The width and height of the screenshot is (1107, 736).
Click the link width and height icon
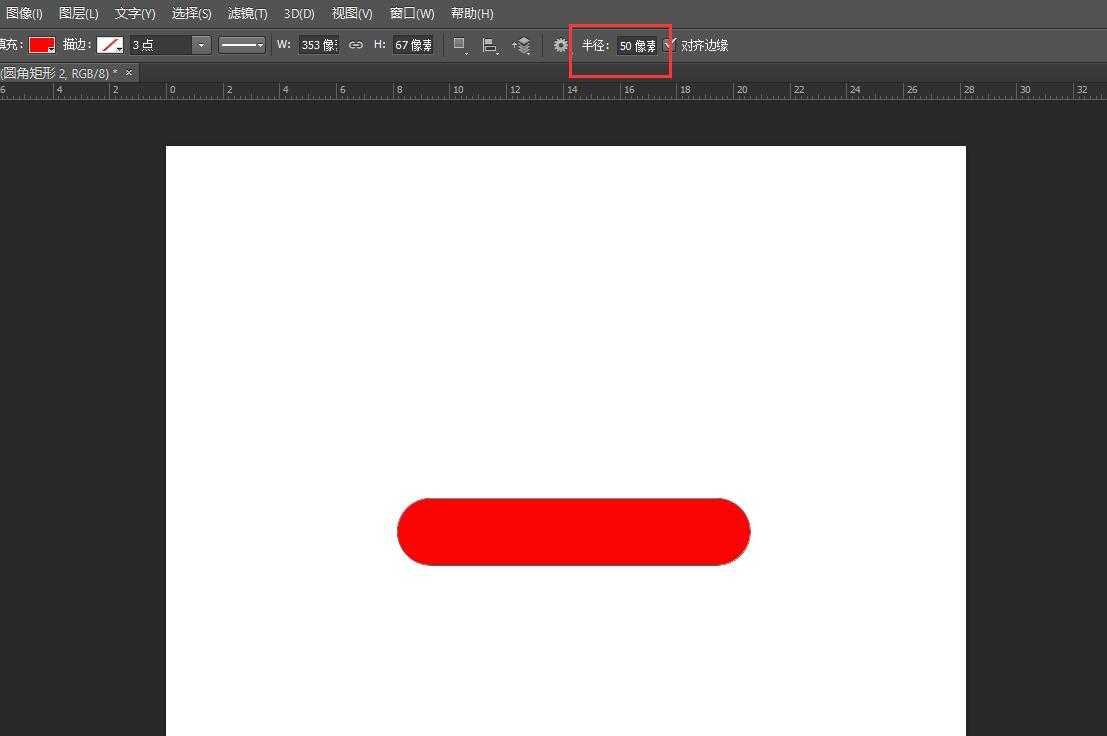coord(355,45)
